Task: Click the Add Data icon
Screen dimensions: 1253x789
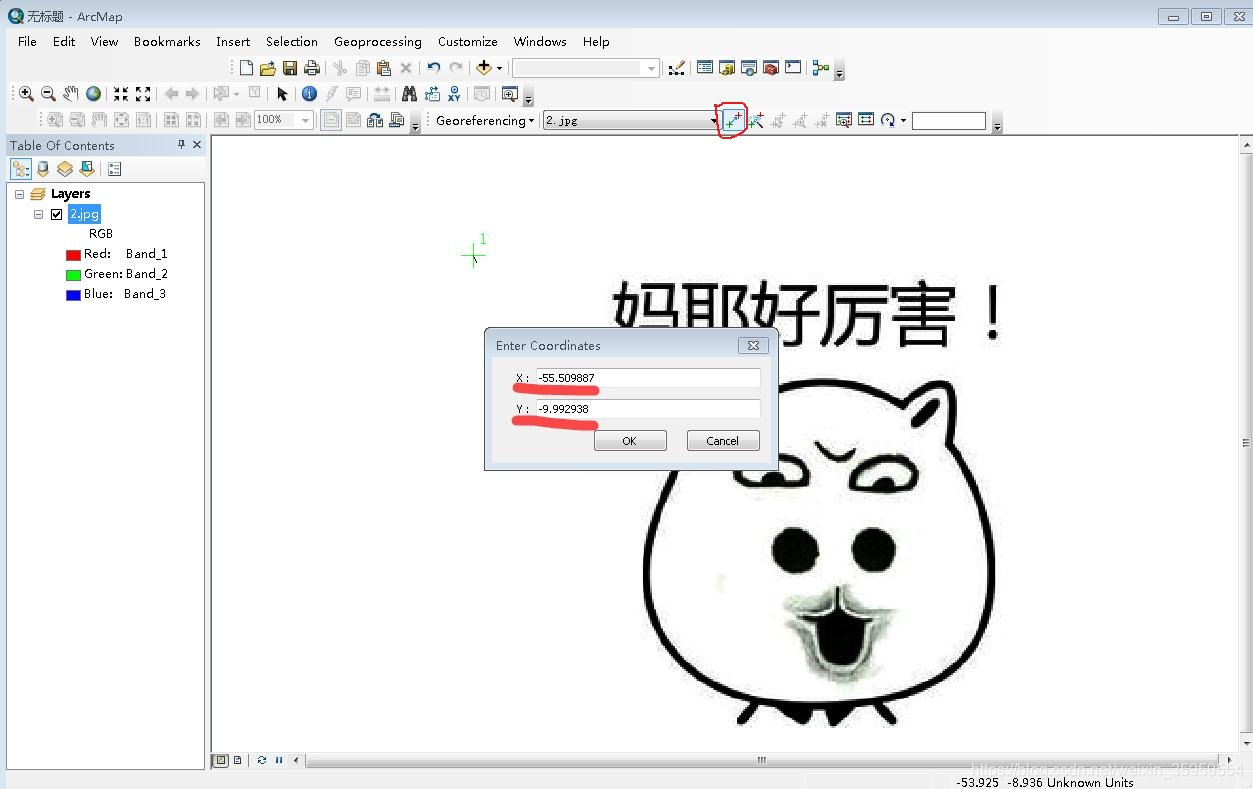Action: click(x=484, y=68)
